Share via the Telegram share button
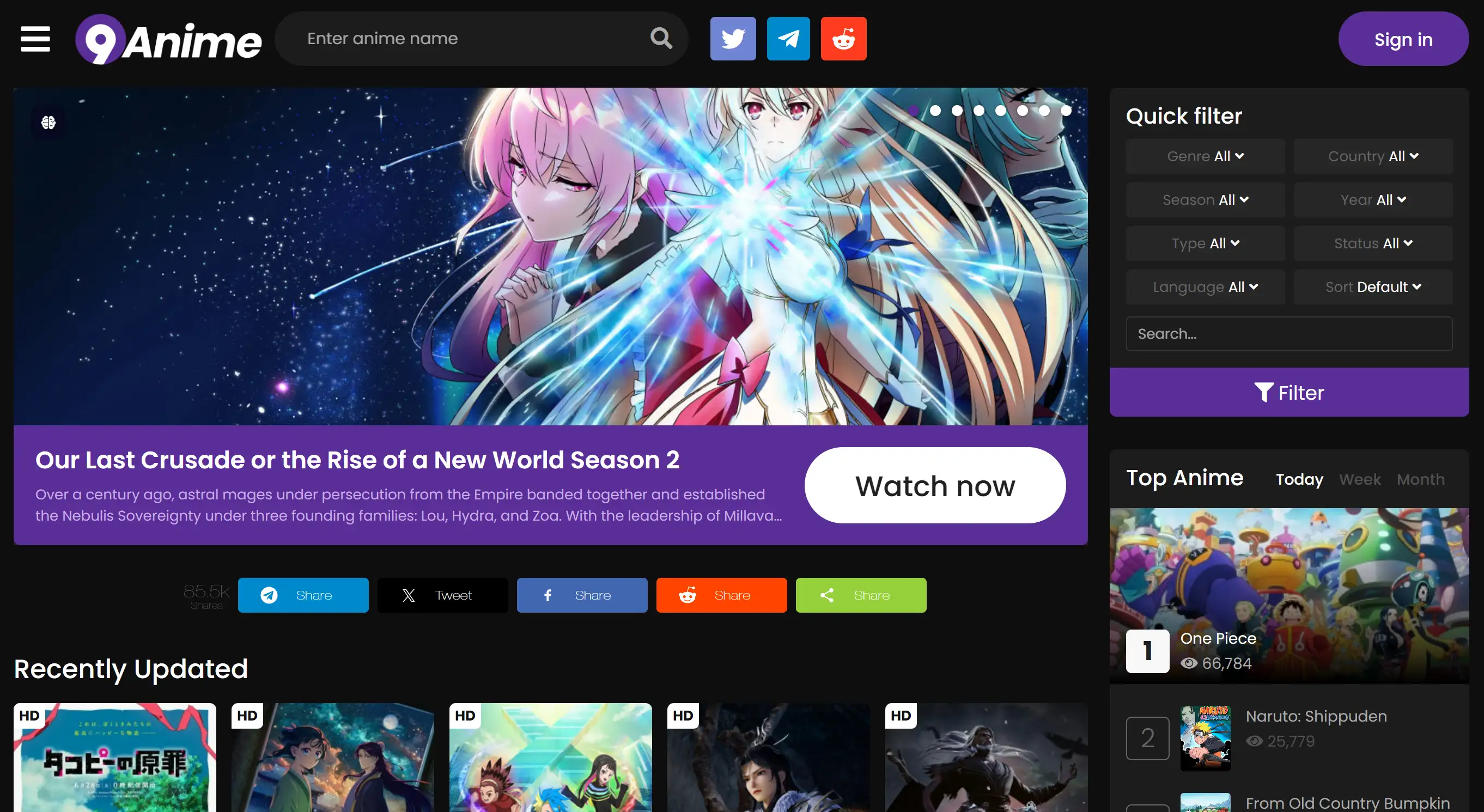The height and width of the screenshot is (812, 1484). 303,595
